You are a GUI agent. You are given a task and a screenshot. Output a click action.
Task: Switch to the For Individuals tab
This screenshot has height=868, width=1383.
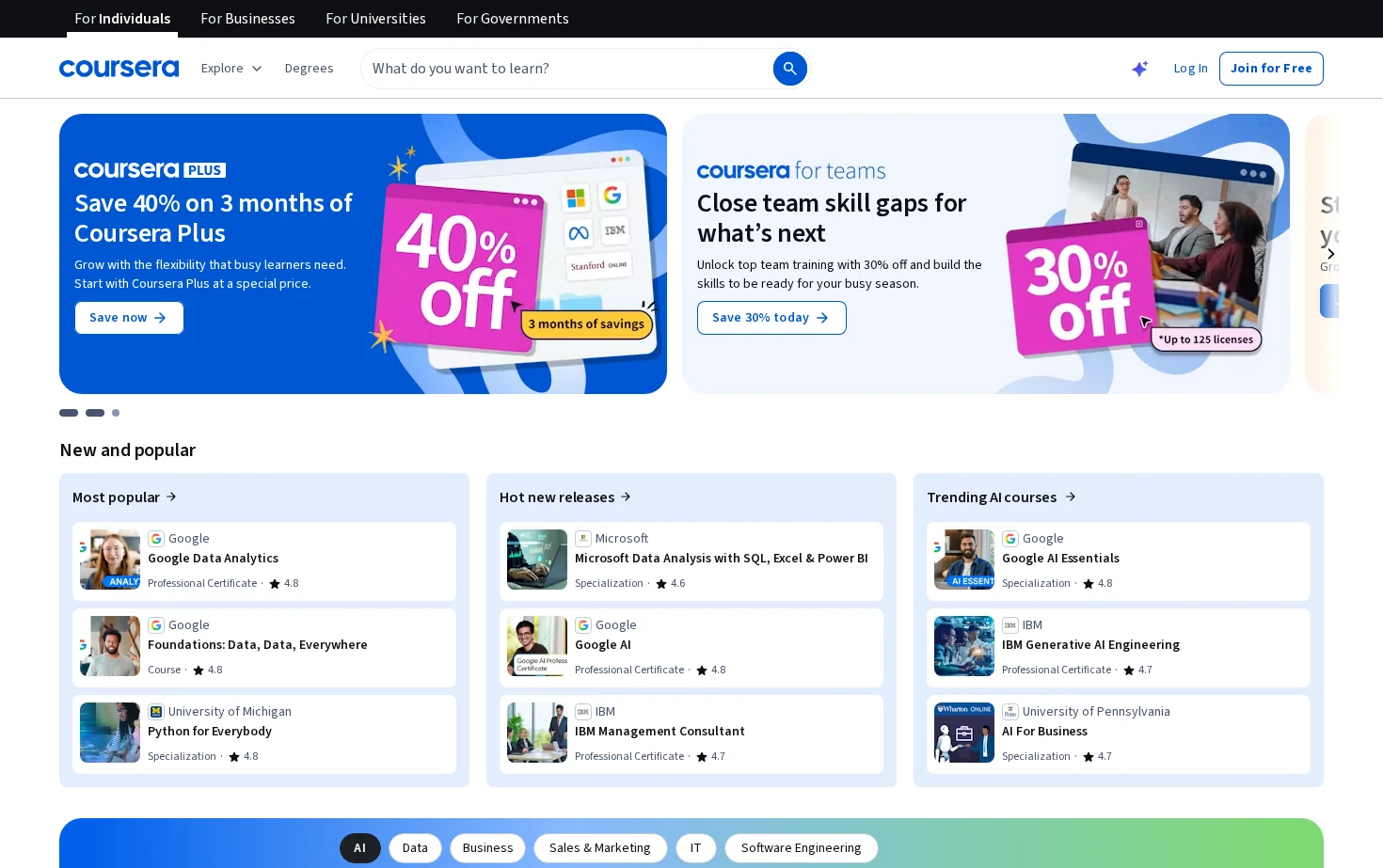click(x=122, y=19)
